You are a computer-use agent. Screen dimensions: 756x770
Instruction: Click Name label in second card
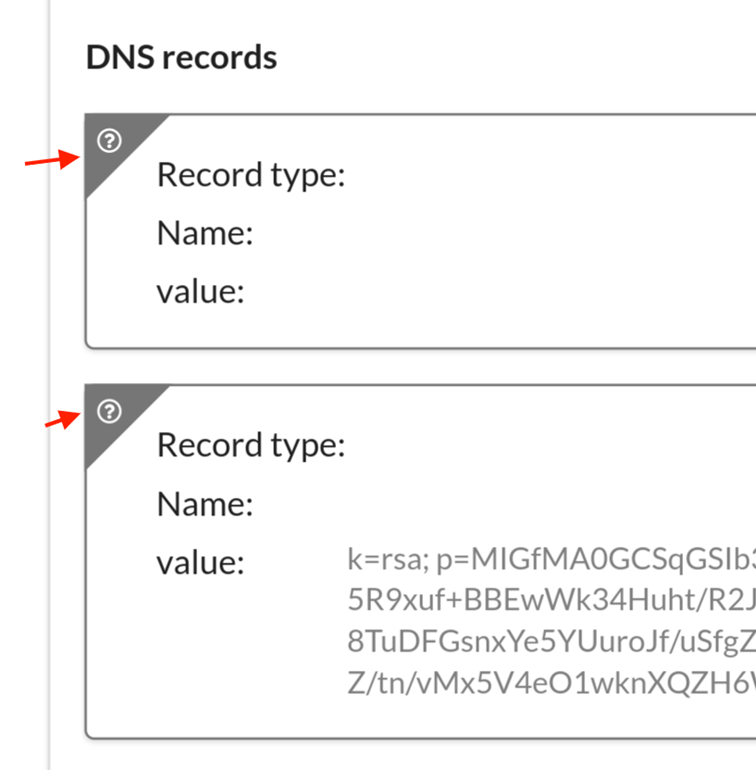(x=205, y=504)
